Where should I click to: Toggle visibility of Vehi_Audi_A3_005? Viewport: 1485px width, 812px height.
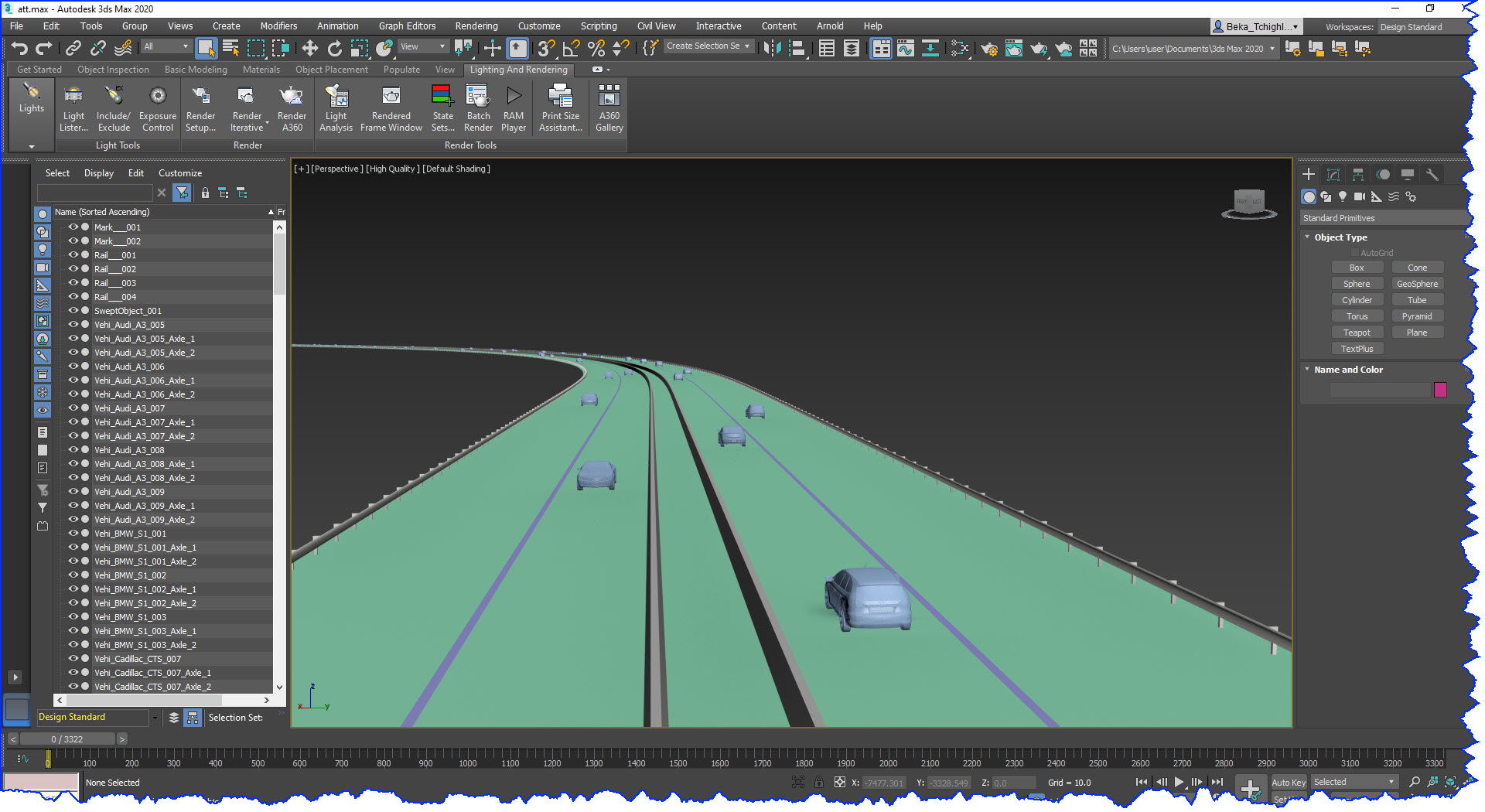point(72,324)
